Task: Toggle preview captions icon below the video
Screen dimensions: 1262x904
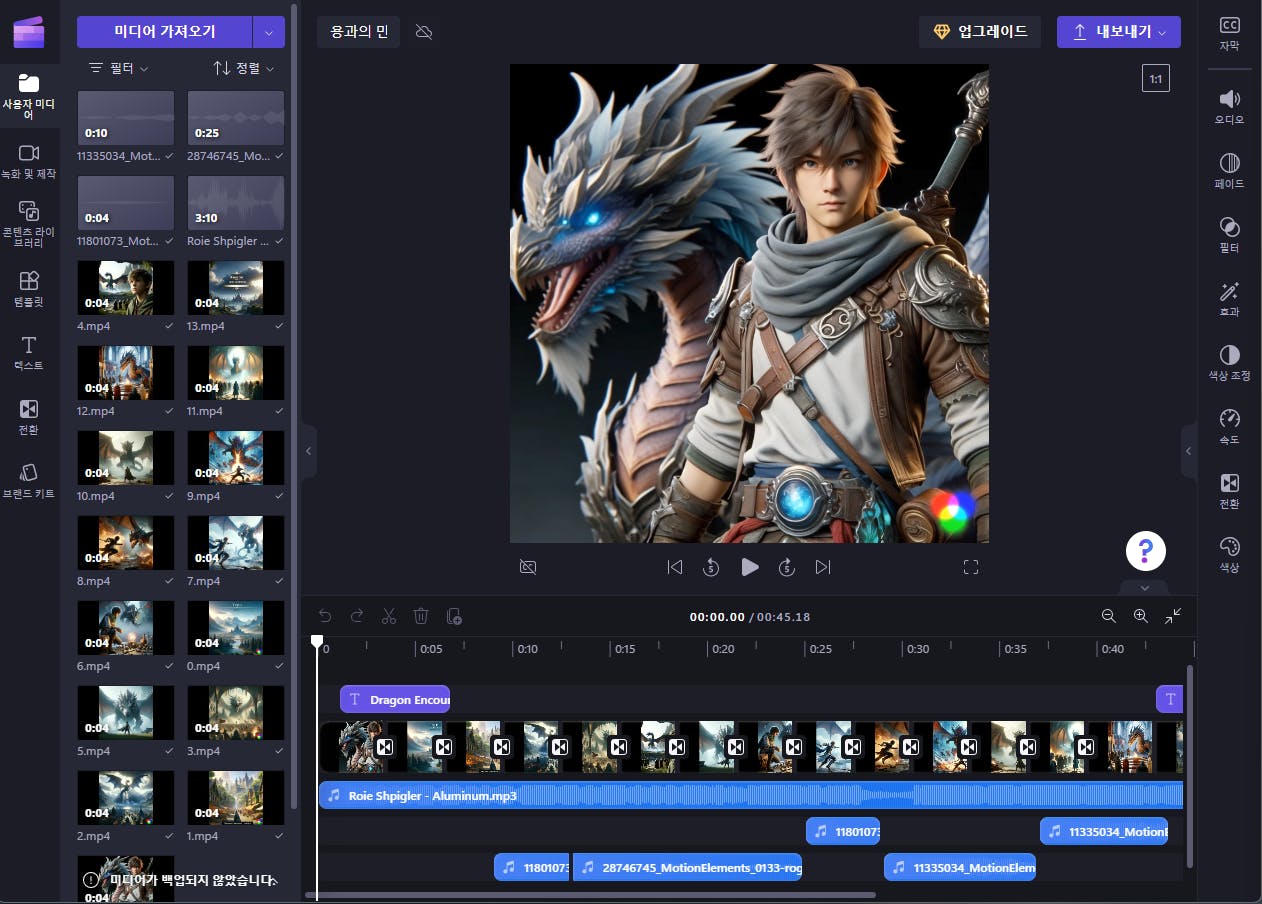Action: (528, 567)
